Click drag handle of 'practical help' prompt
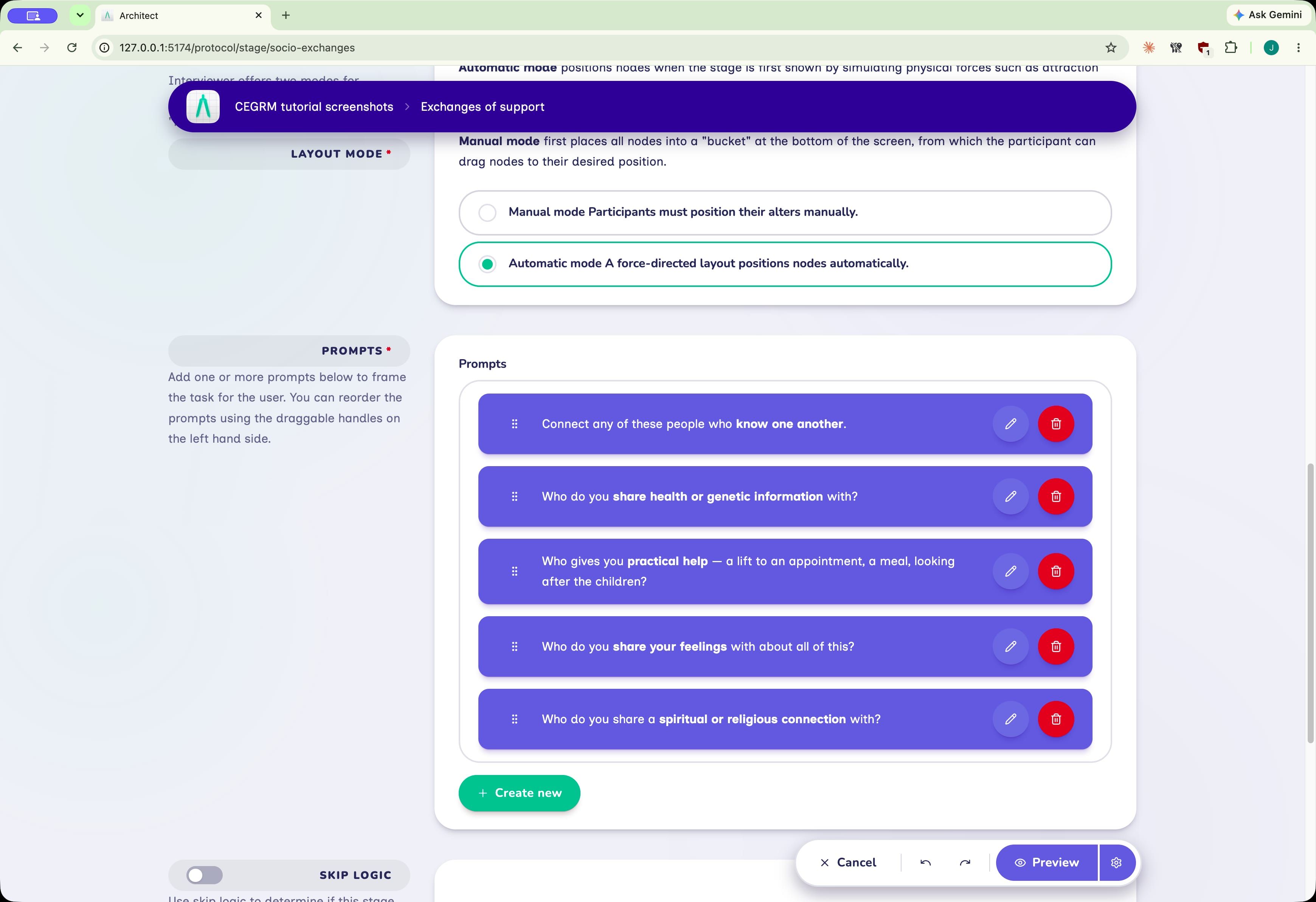 point(514,571)
